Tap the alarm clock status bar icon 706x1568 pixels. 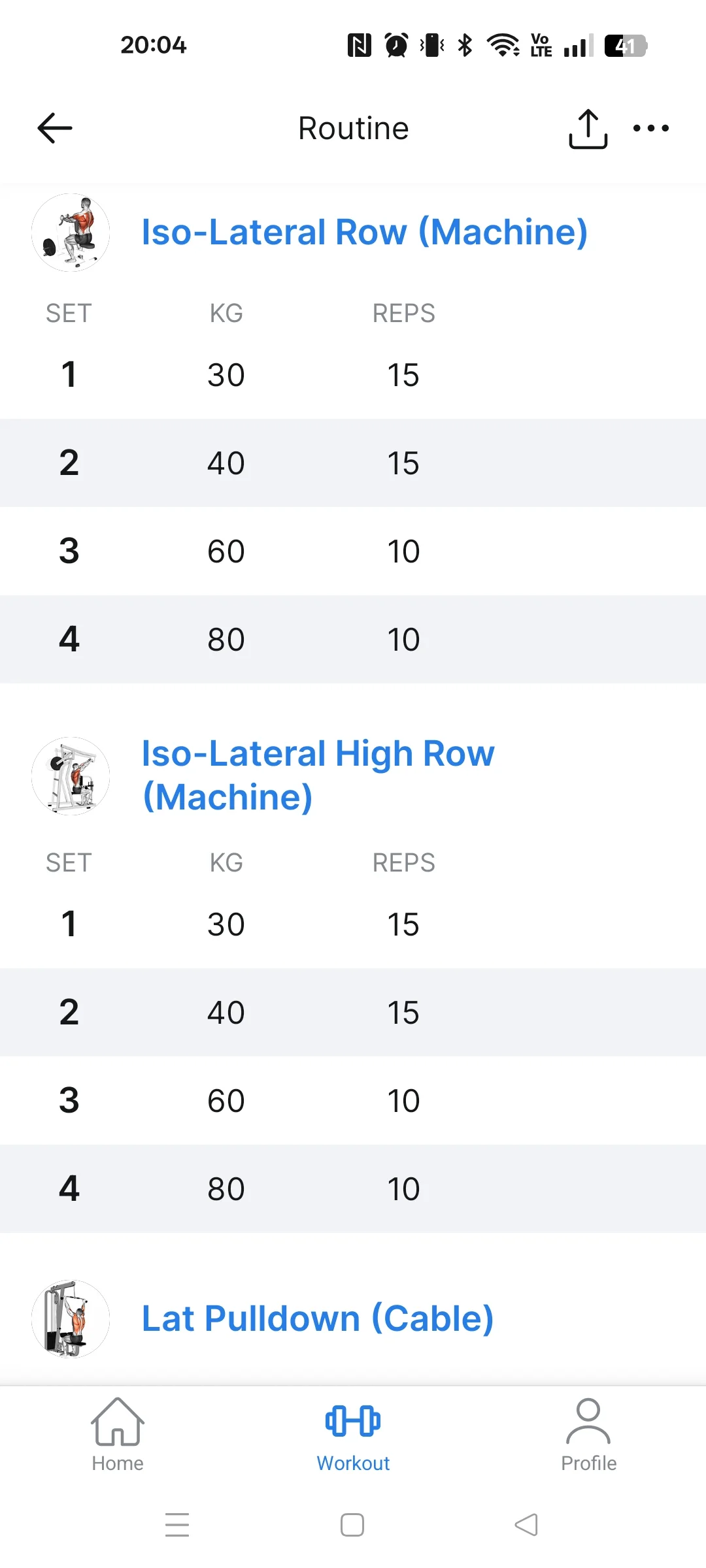pyautogui.click(x=396, y=45)
